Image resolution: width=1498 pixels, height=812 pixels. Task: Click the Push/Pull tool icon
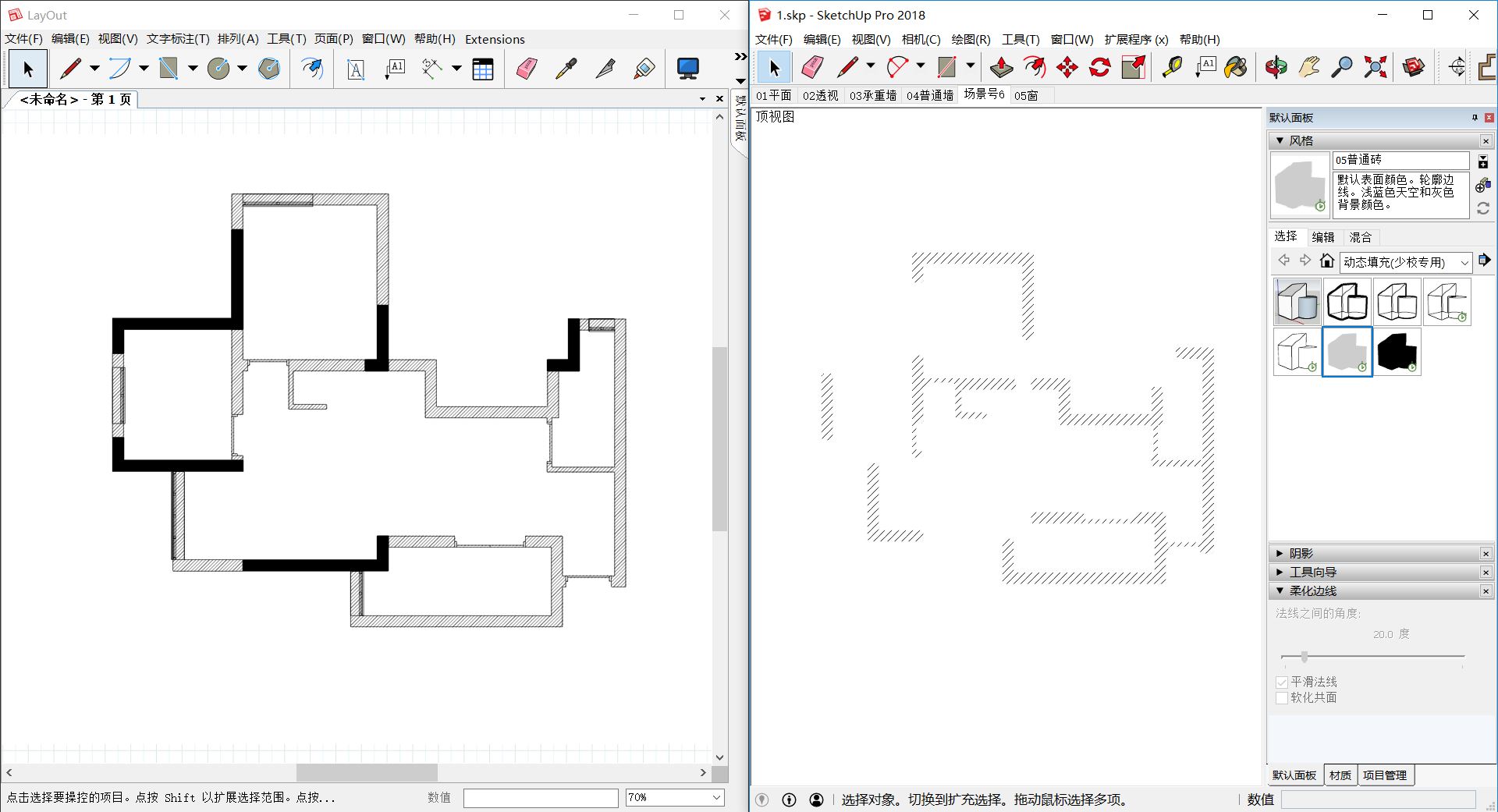pyautogui.click(x=1001, y=68)
